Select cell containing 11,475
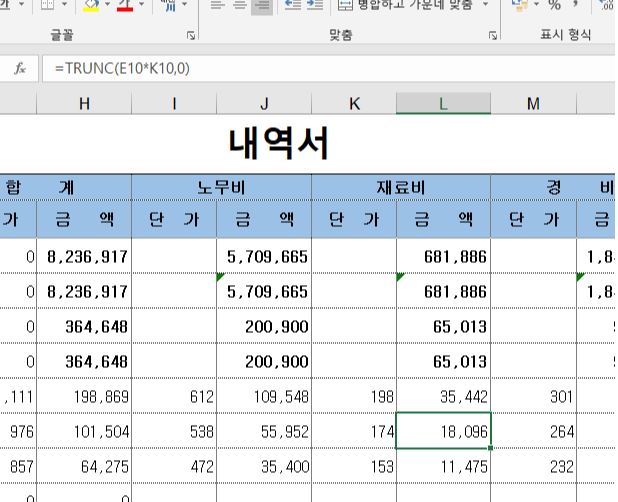Viewport: 618px width, 502px height. (443, 467)
